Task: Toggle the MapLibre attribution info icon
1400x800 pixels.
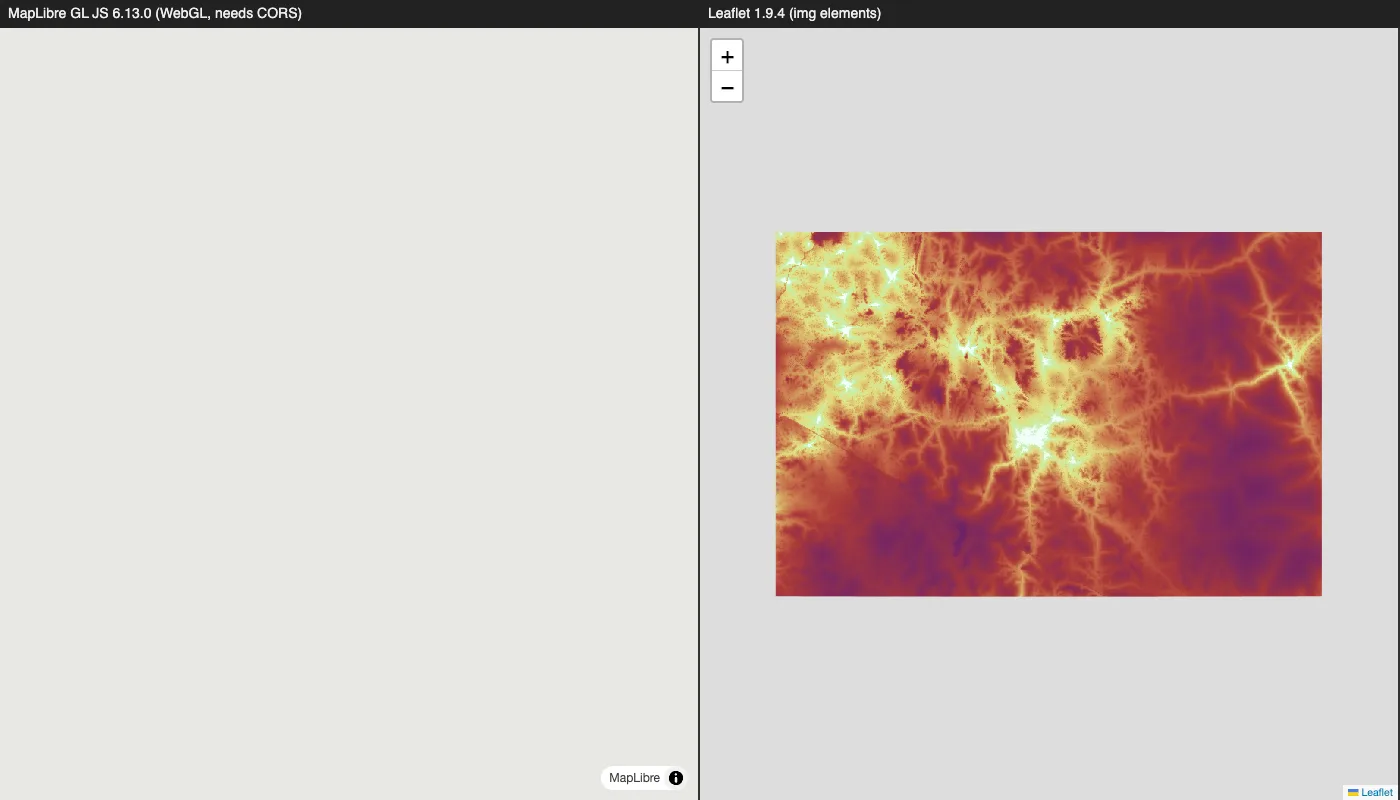Action: point(676,778)
